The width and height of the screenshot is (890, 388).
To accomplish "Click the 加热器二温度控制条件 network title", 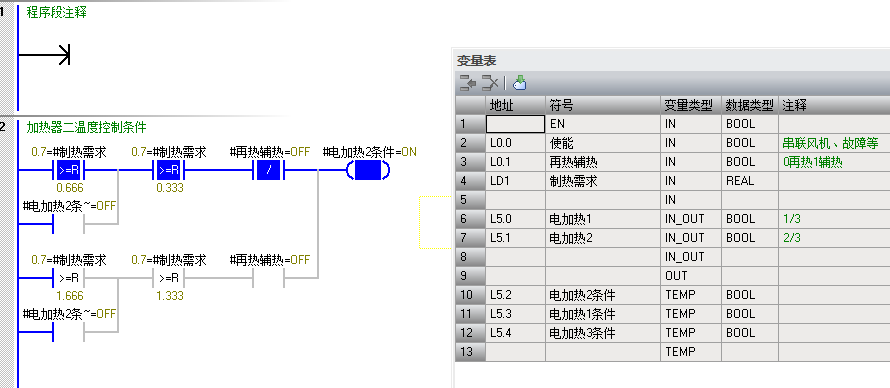I will coord(86,128).
